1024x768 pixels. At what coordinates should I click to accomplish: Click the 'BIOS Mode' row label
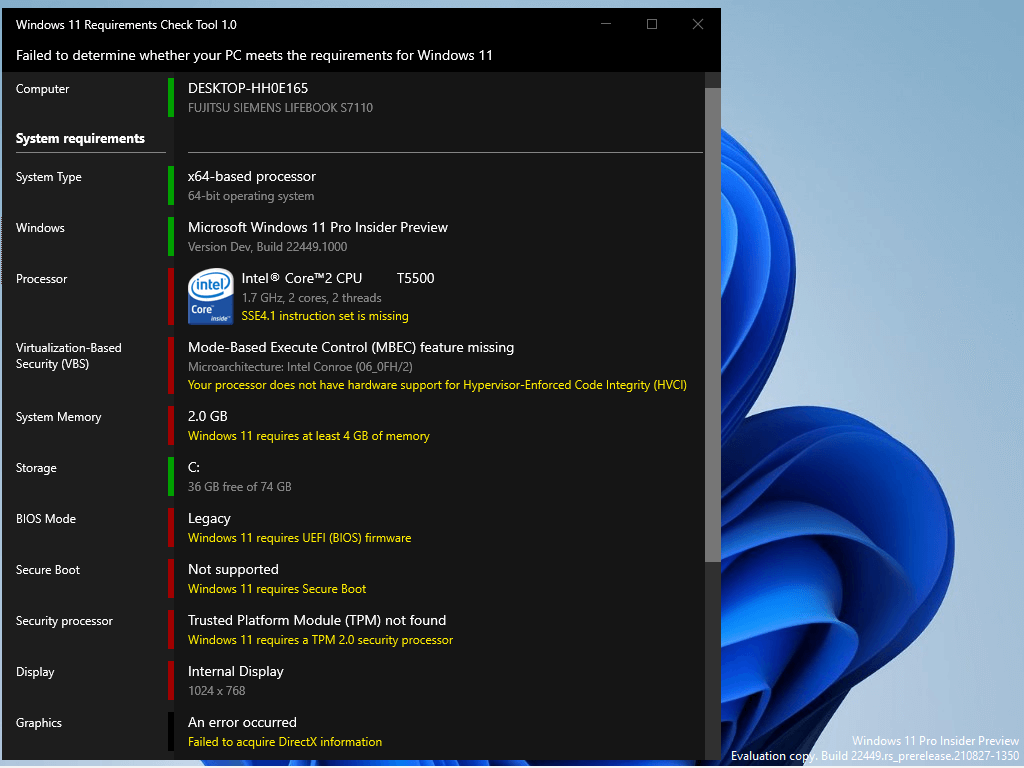point(46,519)
